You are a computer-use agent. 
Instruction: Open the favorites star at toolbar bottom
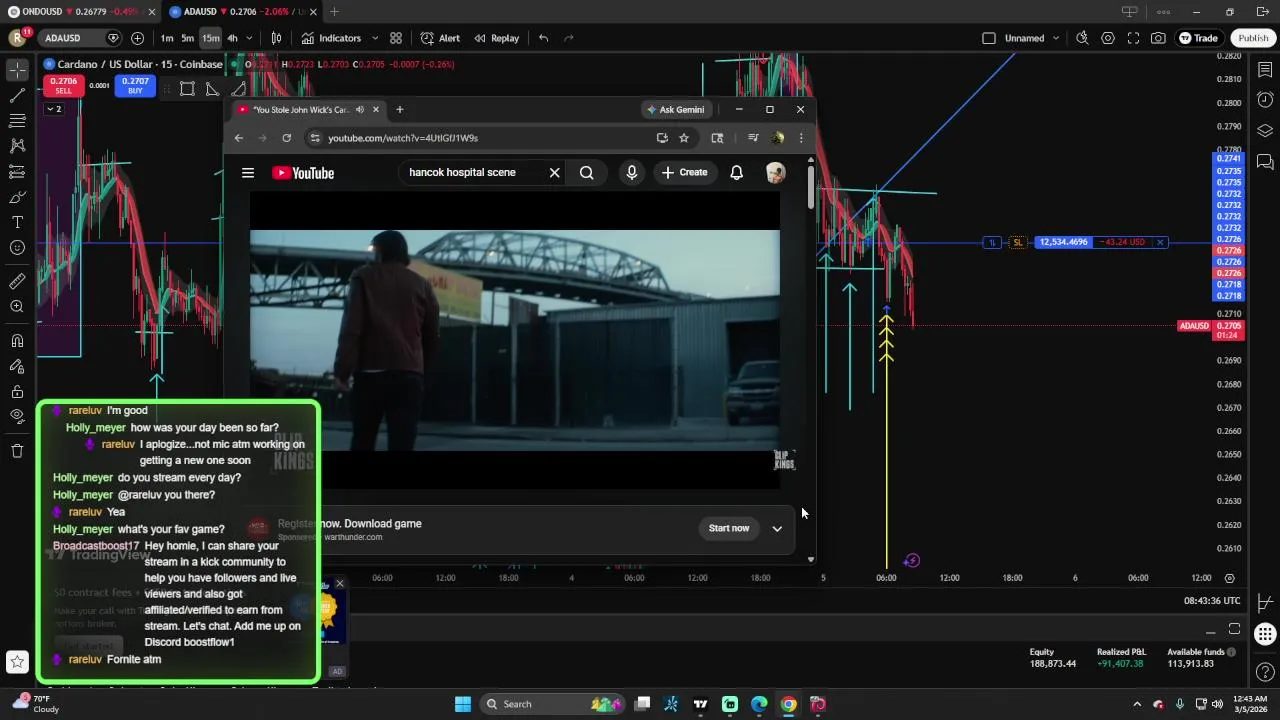click(x=17, y=661)
